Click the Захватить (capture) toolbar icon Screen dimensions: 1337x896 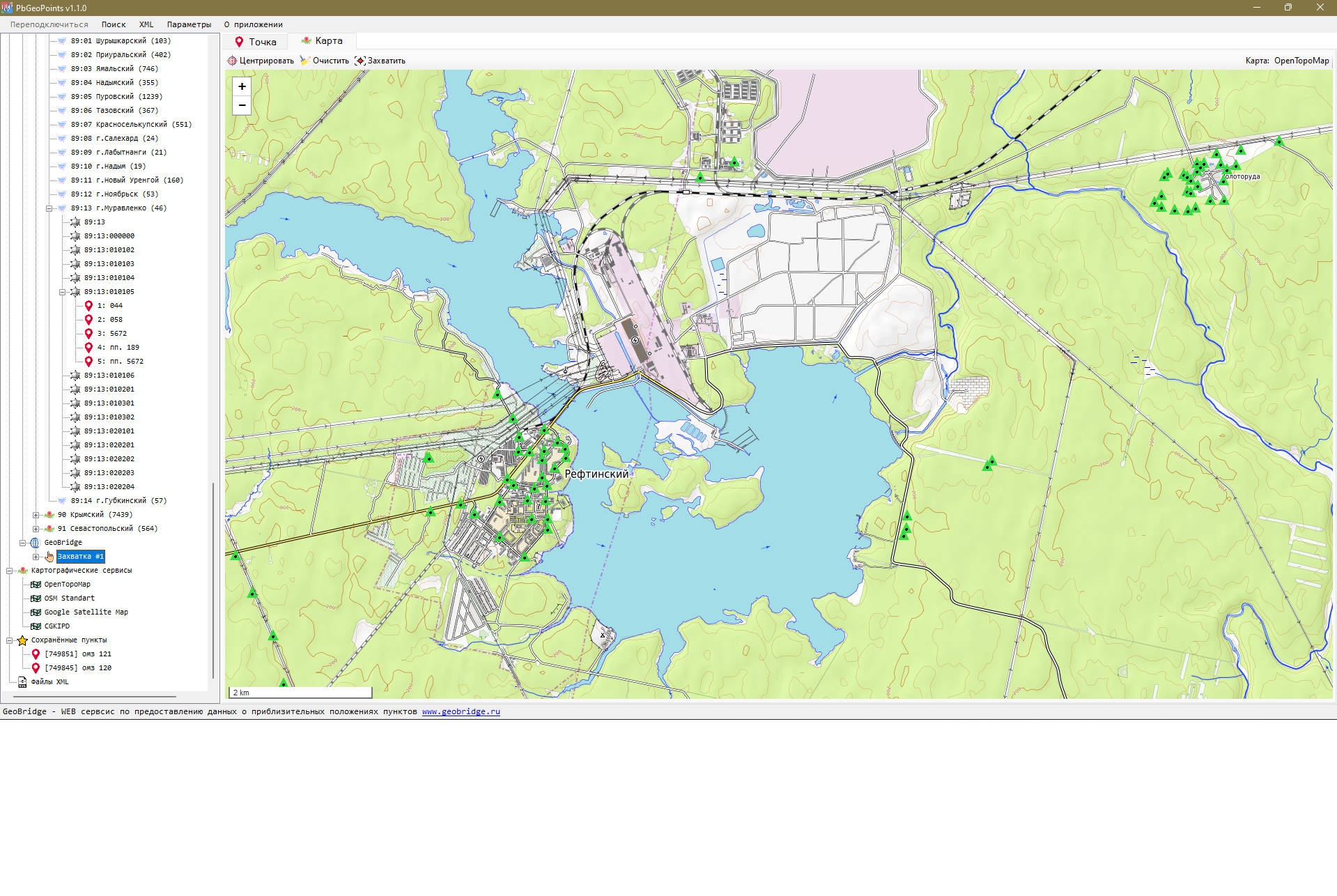click(360, 61)
